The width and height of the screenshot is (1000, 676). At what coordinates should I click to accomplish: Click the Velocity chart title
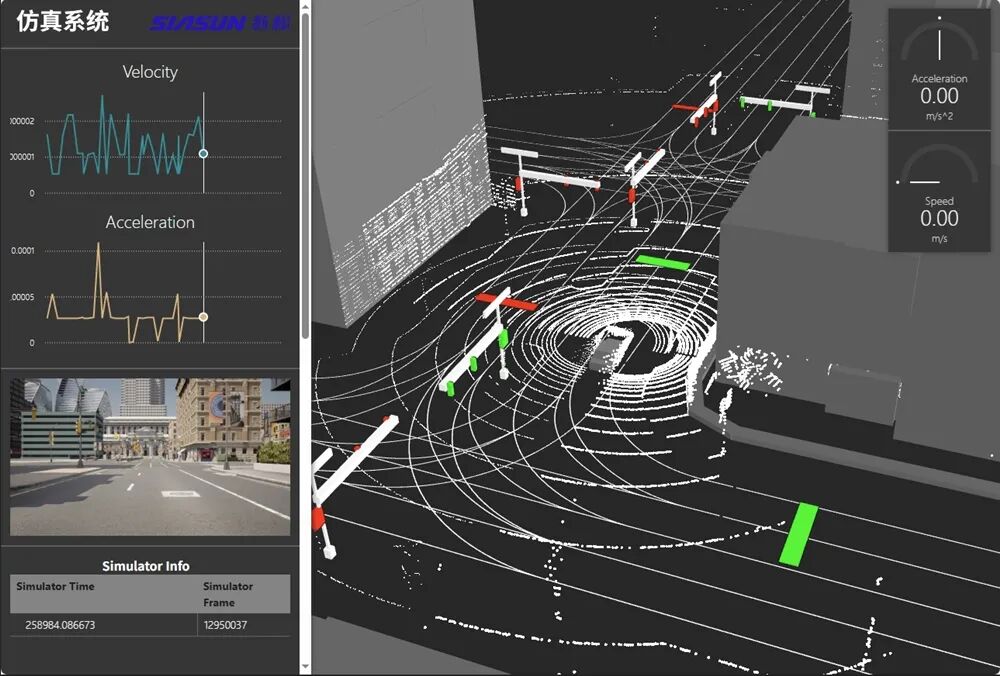[150, 72]
